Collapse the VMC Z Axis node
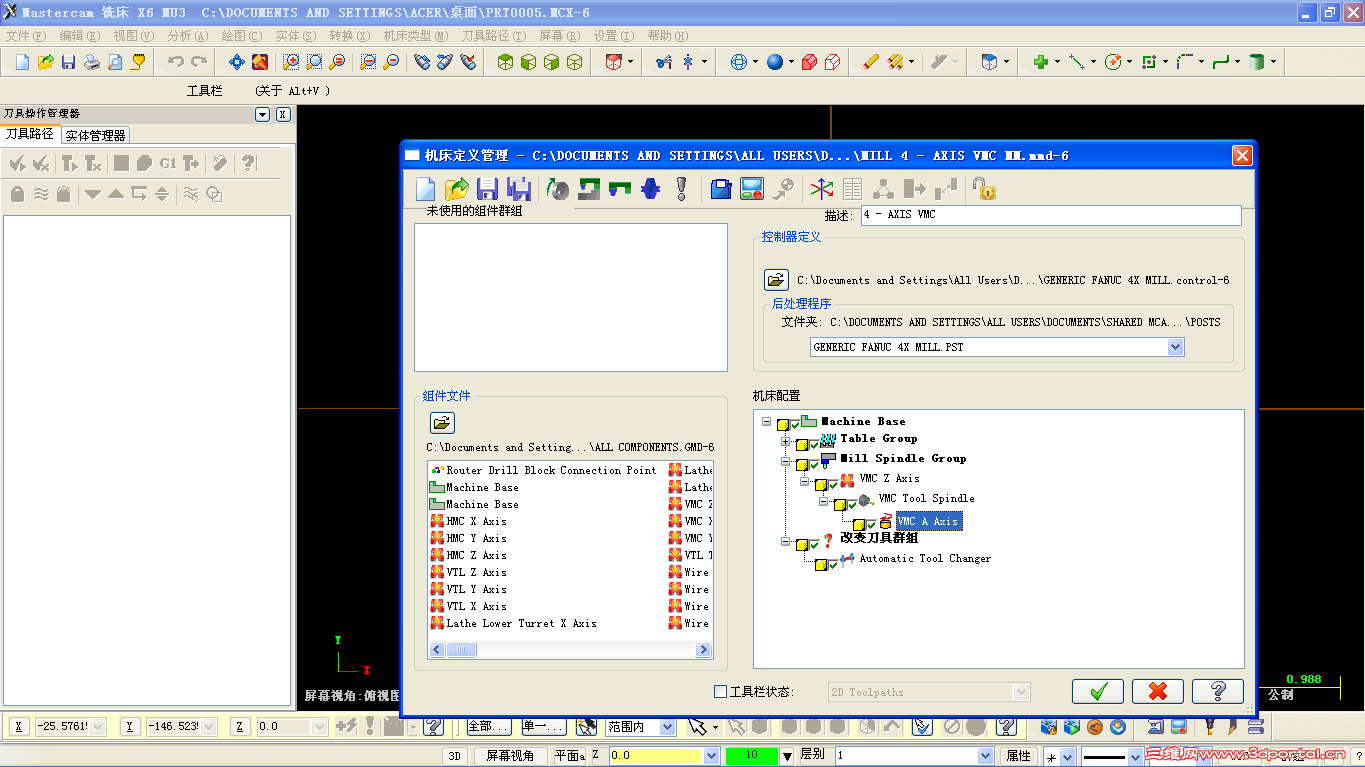 click(x=804, y=481)
